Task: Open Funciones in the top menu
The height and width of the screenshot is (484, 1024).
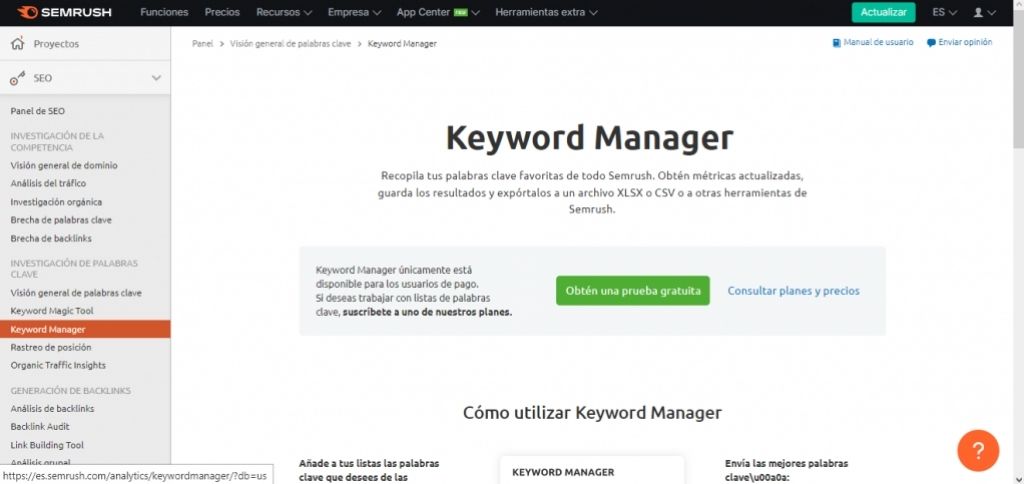Action: click(164, 12)
